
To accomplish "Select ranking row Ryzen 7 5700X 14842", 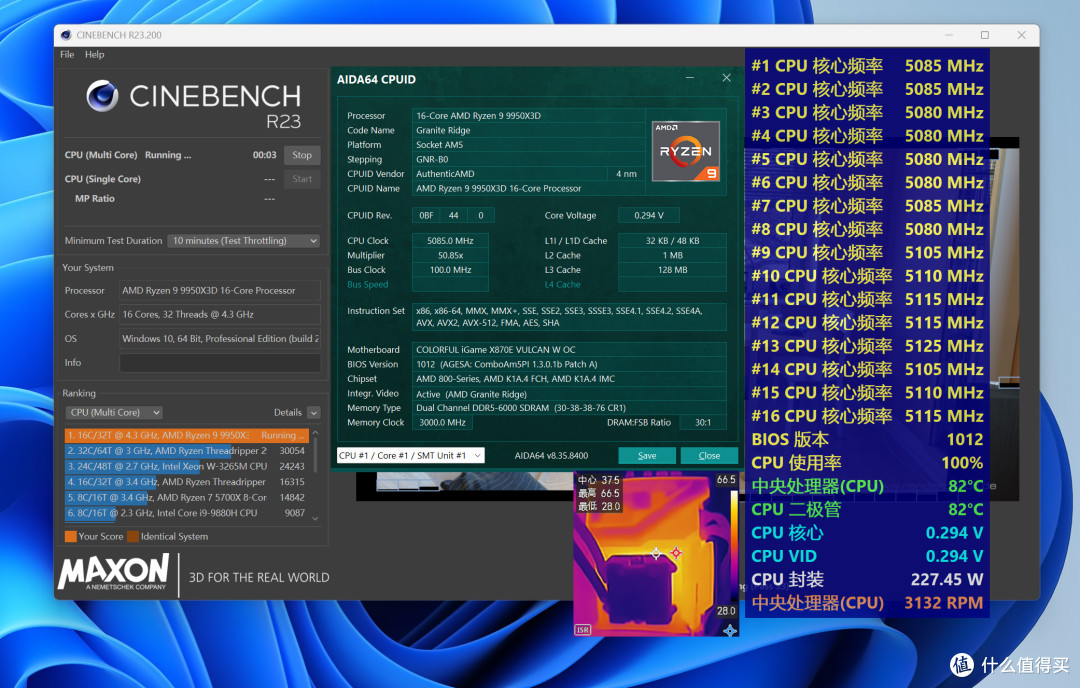I will tap(187, 497).
